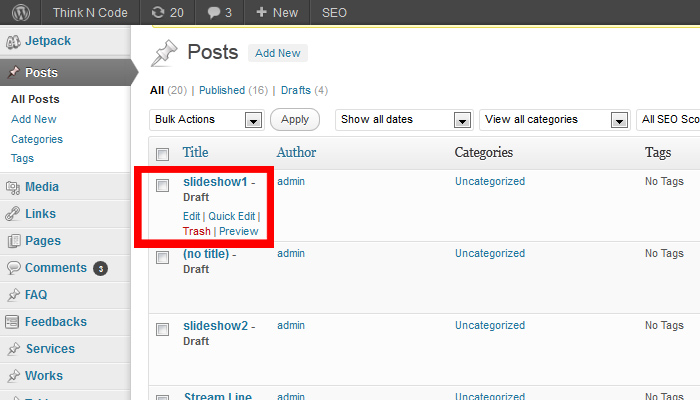The width and height of the screenshot is (700, 400).
Task: Click the Categories column header
Action: (x=483, y=152)
